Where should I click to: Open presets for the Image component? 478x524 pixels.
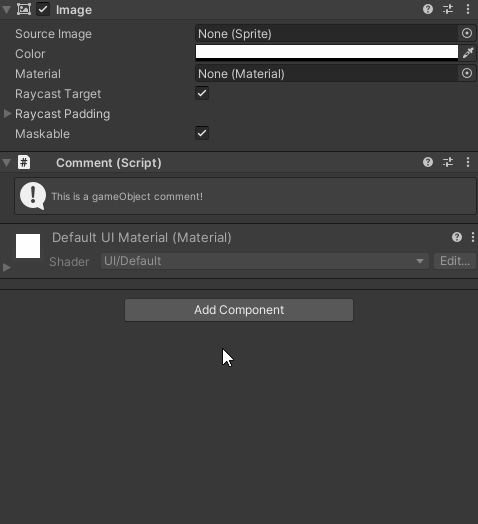click(x=448, y=9)
